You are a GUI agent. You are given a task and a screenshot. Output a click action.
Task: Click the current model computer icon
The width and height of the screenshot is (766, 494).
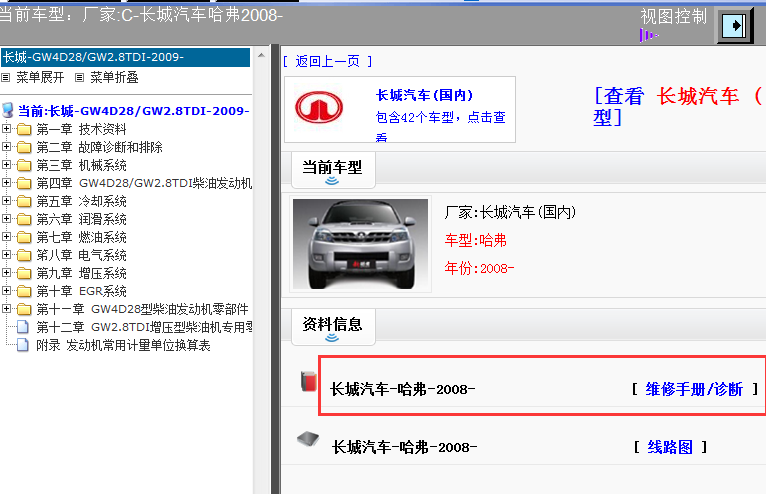[8, 110]
